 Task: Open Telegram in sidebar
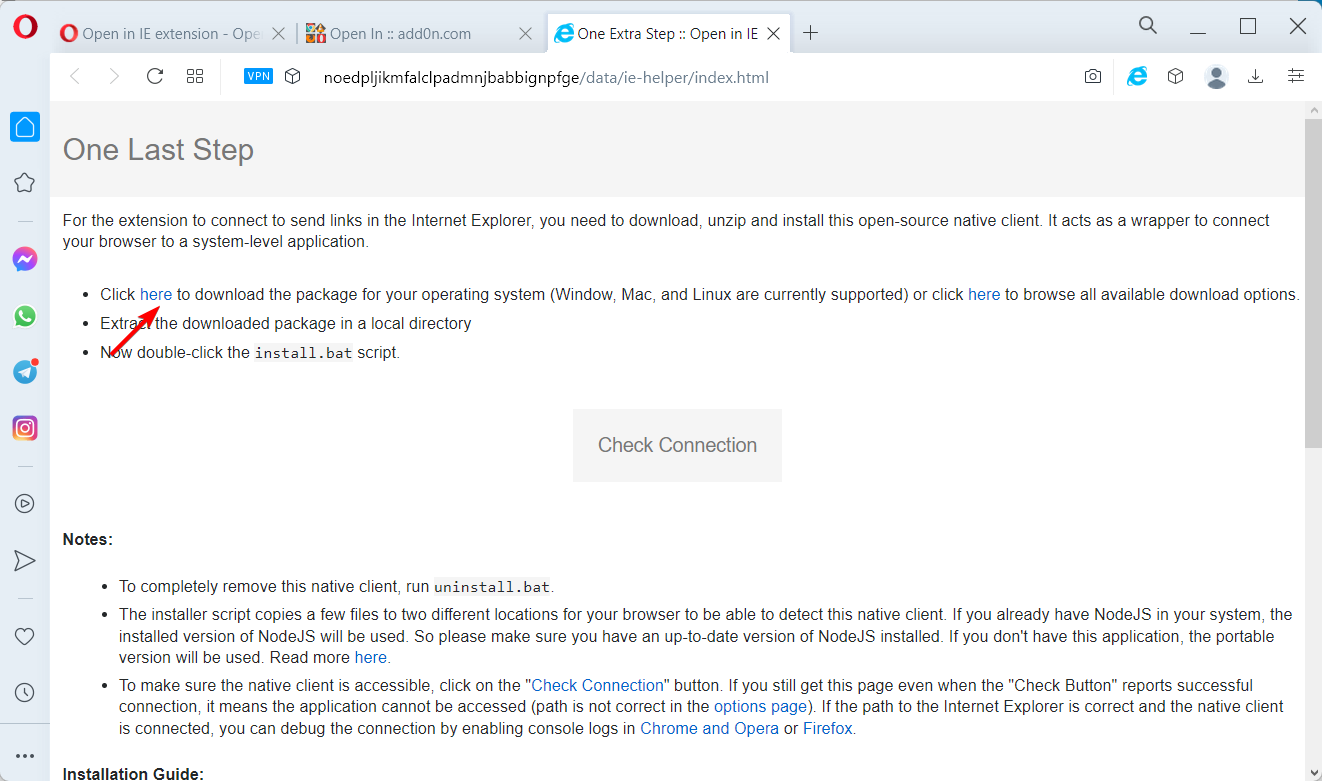coord(25,372)
